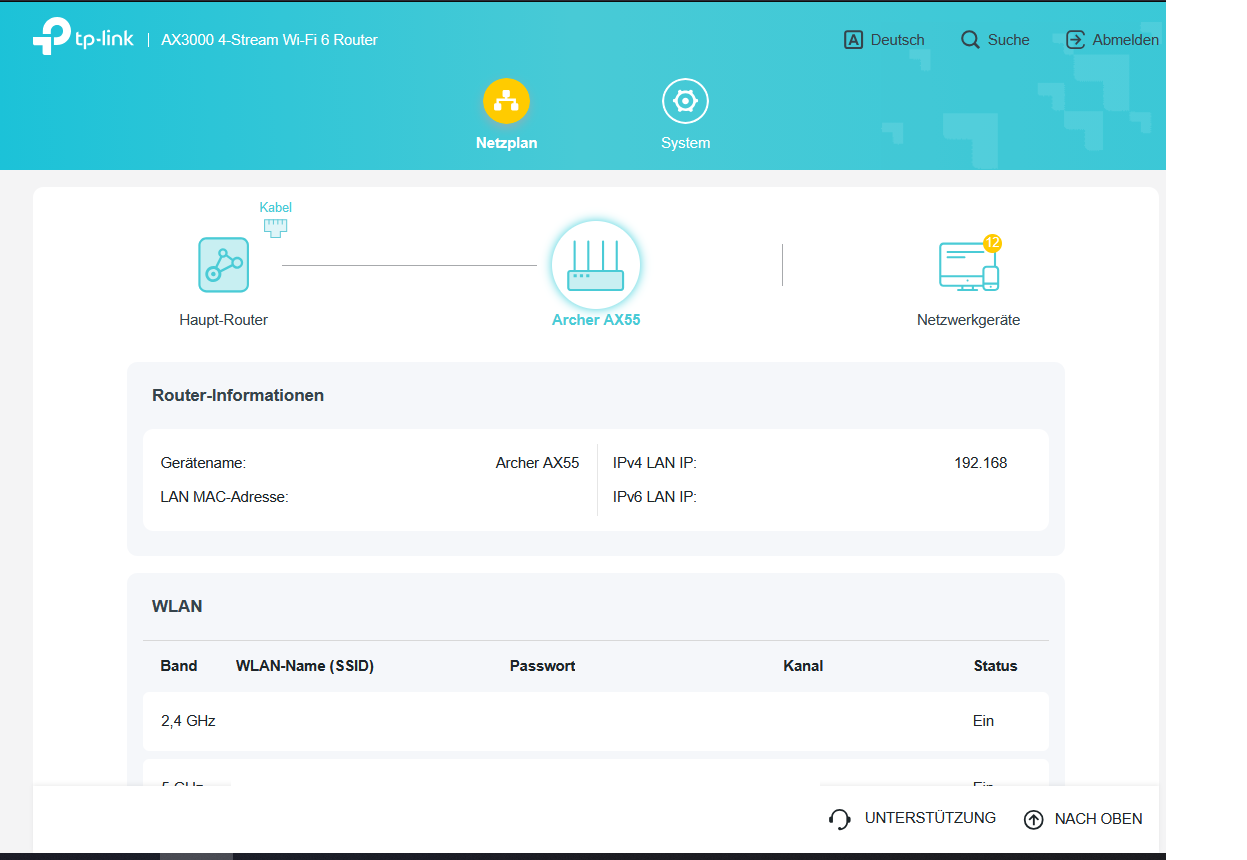This screenshot has height=860, width=1247.
Task: Click the Netzwerkgeräte label
Action: coord(968,320)
